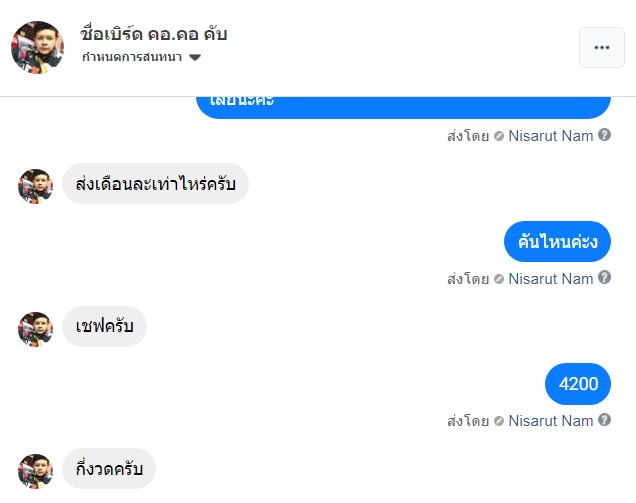This screenshot has height=503, width=636.
Task: Select the กี่งวดครับ message bubble
Action: pyautogui.click(x=109, y=469)
